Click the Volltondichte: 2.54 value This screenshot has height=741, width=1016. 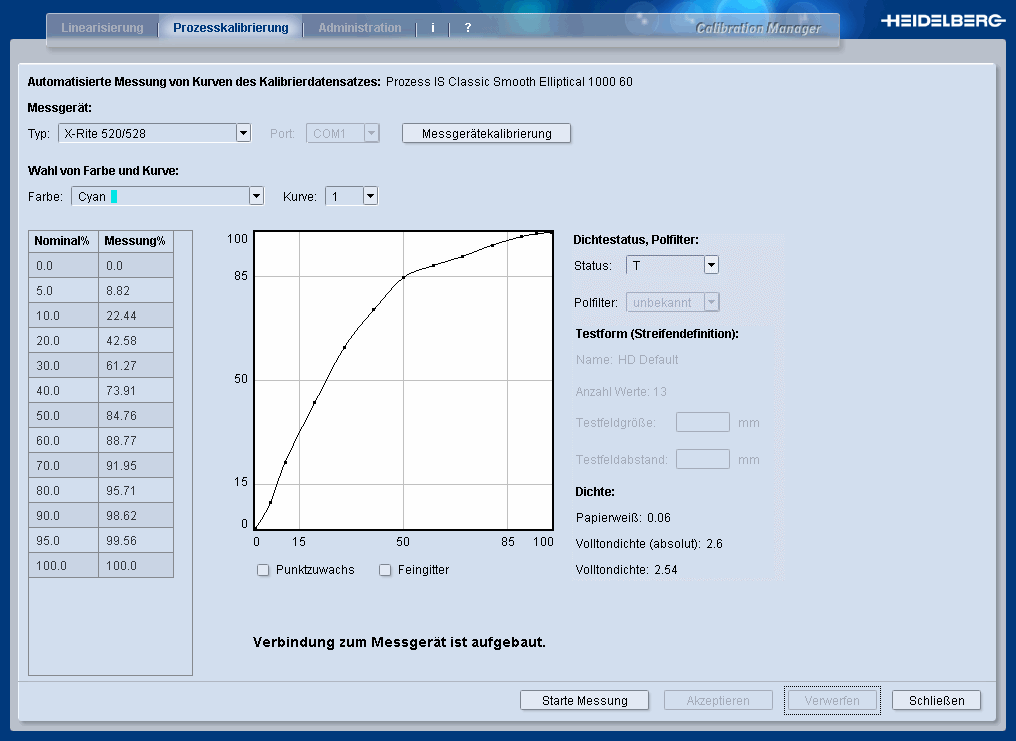[627, 570]
